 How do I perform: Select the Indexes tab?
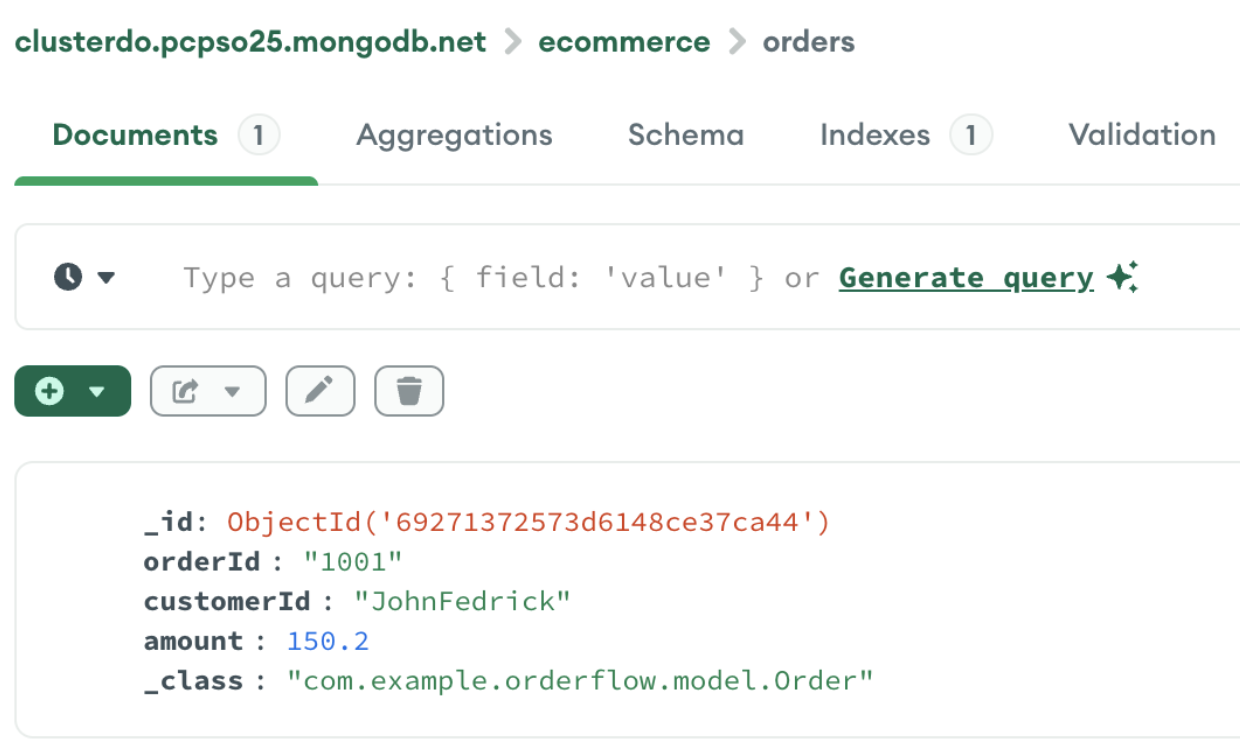point(874,135)
